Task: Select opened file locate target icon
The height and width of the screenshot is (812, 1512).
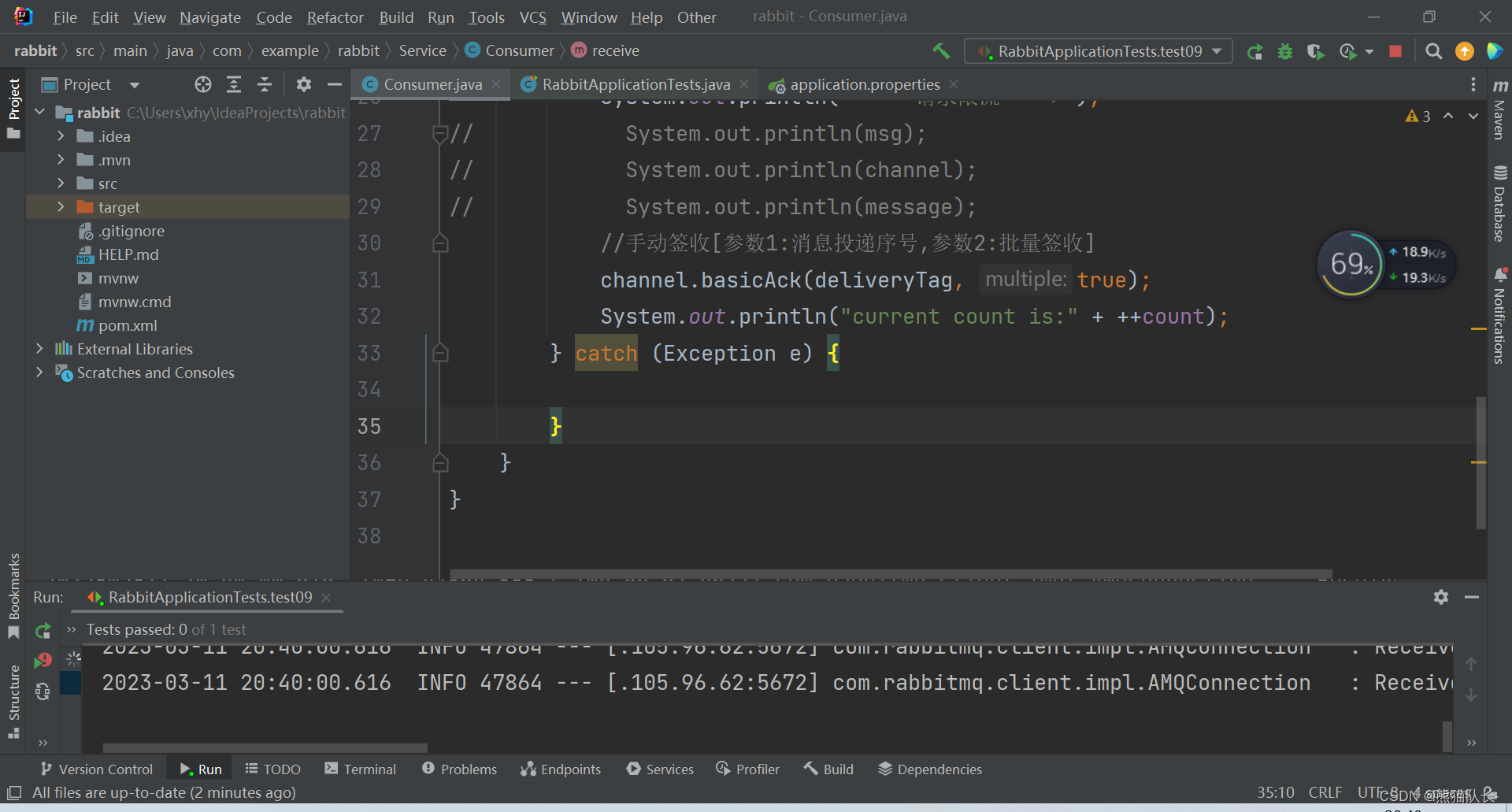Action: click(x=203, y=84)
